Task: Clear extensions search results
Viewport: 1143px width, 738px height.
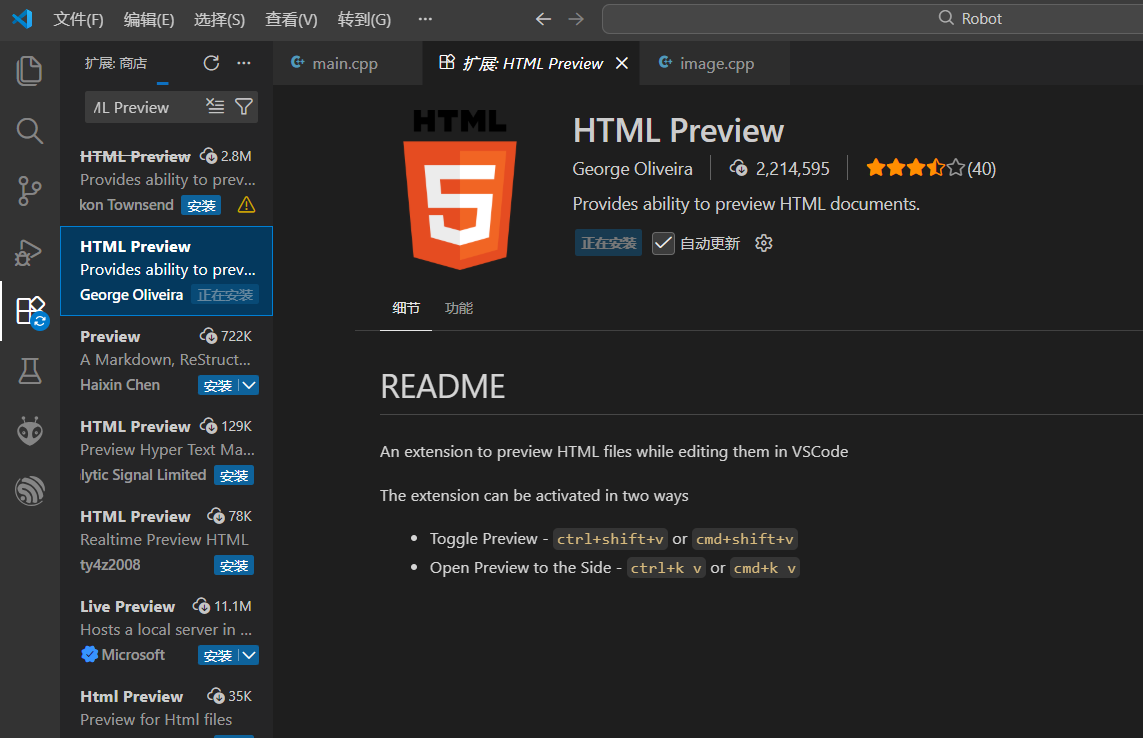Action: (x=215, y=106)
